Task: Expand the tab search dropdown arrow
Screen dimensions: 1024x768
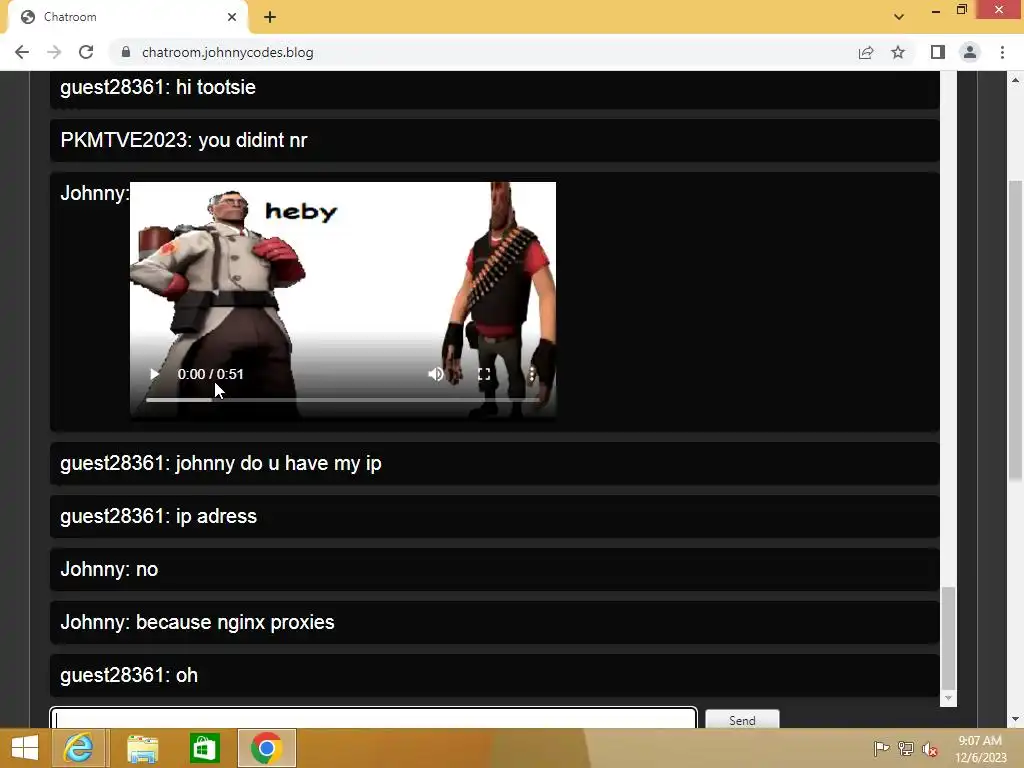Action: pyautogui.click(x=899, y=17)
